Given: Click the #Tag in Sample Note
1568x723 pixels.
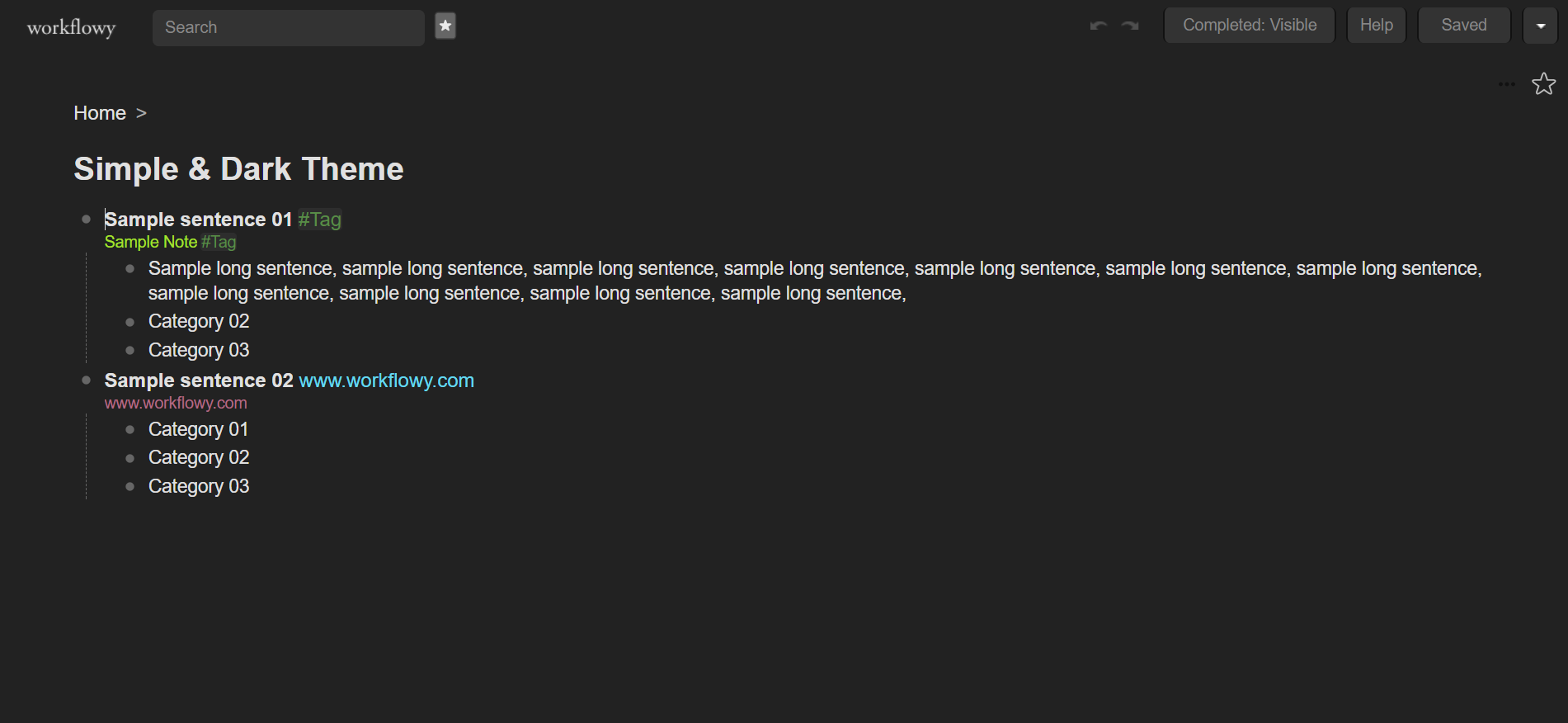Looking at the screenshot, I should [x=219, y=243].
